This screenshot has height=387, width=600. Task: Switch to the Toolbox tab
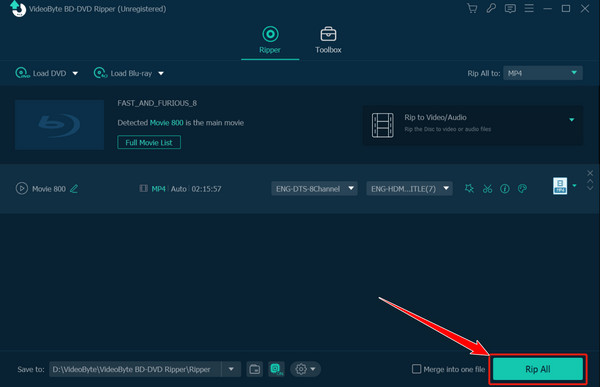[x=328, y=40]
